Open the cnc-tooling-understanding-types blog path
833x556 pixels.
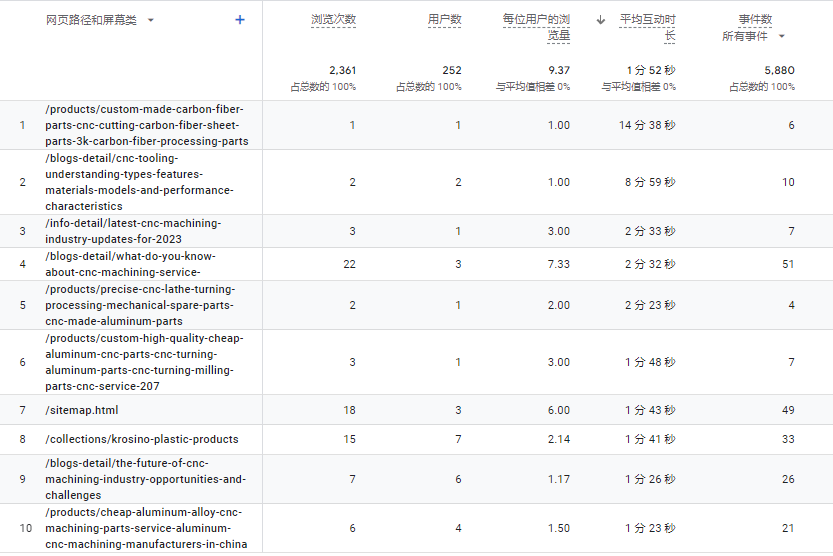coord(139,182)
